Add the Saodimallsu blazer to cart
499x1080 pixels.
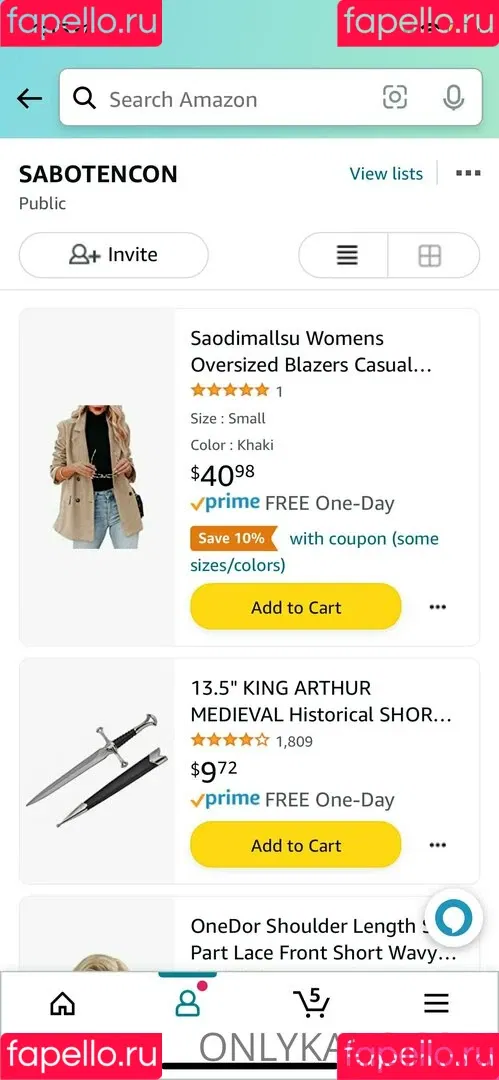[296, 607]
